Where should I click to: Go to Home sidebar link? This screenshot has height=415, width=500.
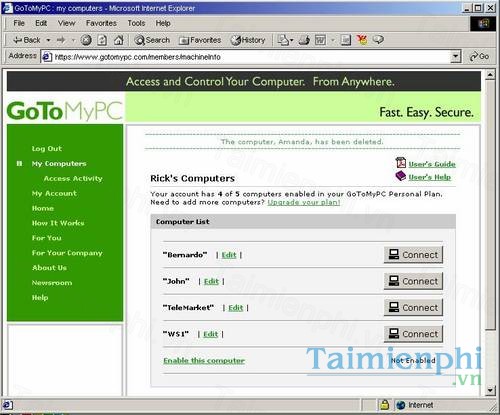(43, 208)
